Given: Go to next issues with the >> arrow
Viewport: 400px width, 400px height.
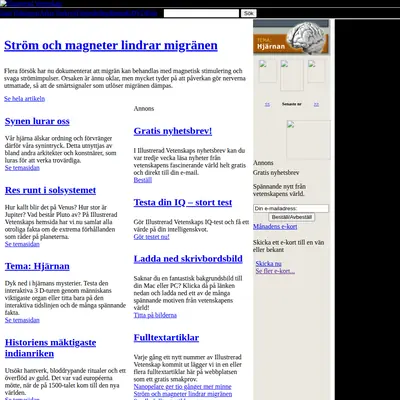Looking at the screenshot, I should pyautogui.click(x=316, y=104).
